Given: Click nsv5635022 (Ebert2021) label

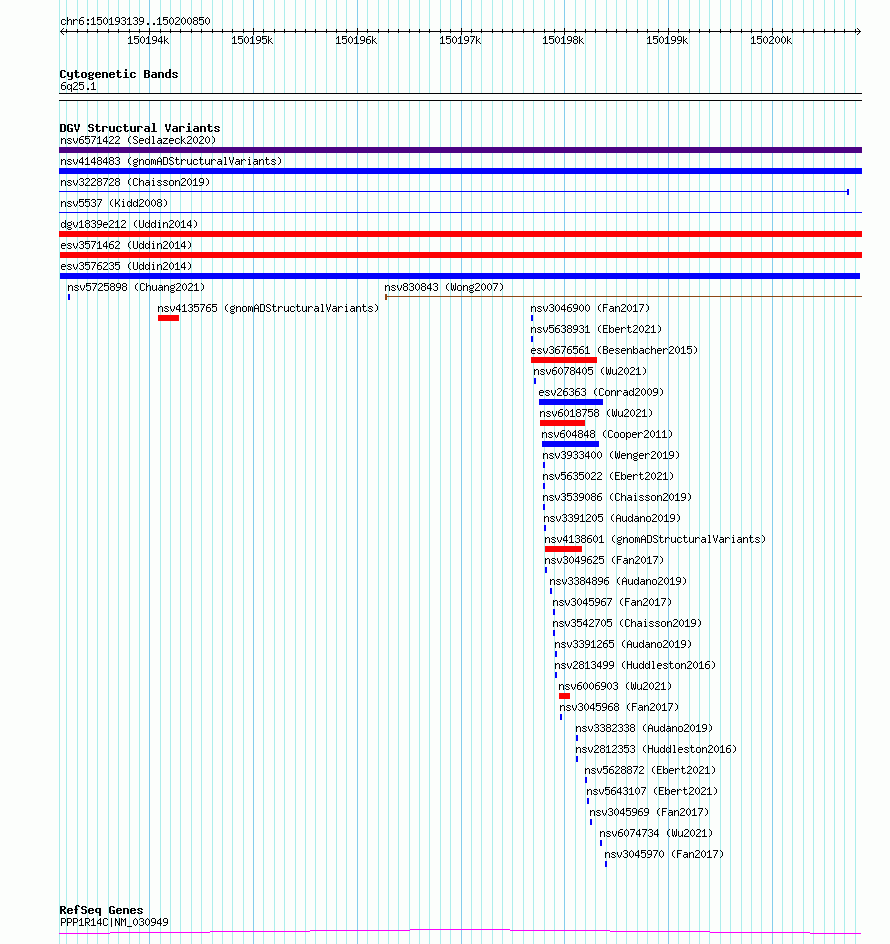Looking at the screenshot, I should (x=608, y=477).
